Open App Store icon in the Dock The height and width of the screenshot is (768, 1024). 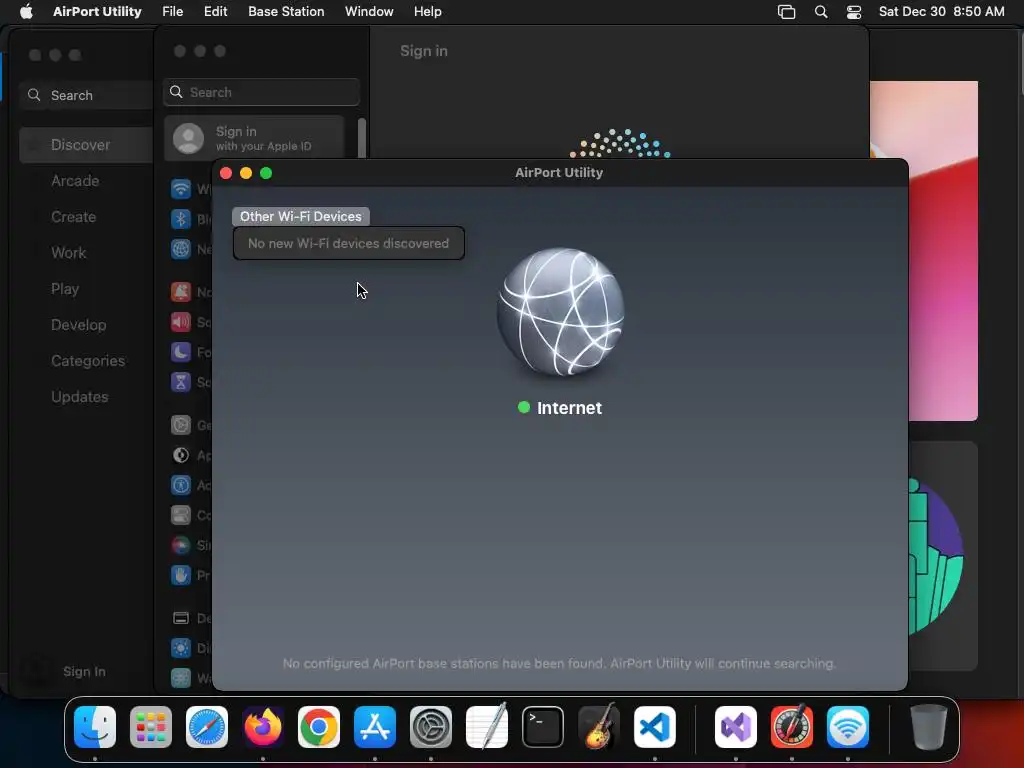click(x=375, y=727)
